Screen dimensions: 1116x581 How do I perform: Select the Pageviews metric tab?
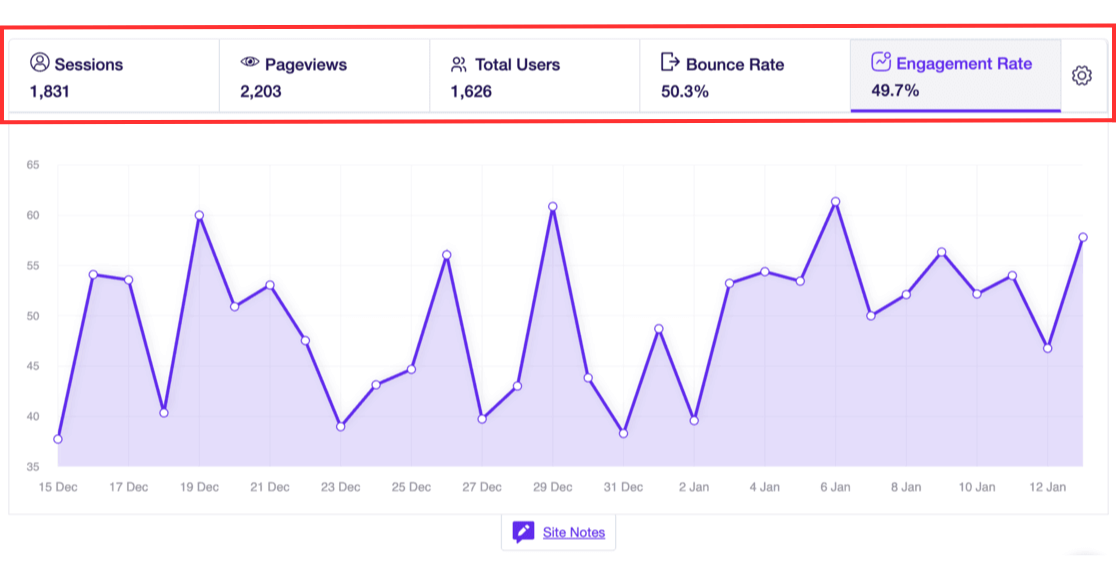point(325,76)
